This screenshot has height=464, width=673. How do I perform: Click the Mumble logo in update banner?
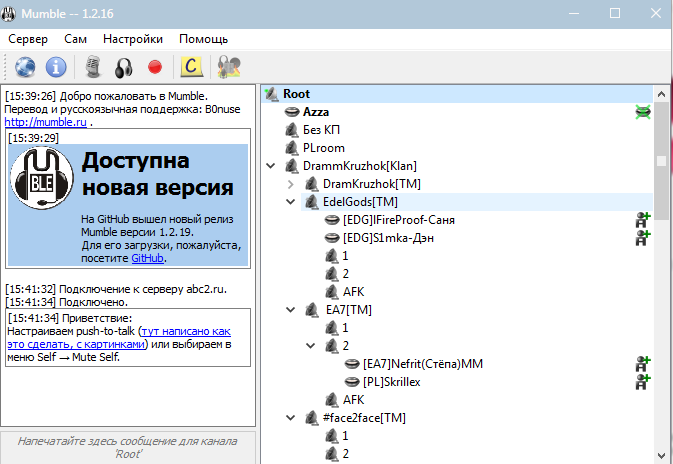click(x=42, y=178)
